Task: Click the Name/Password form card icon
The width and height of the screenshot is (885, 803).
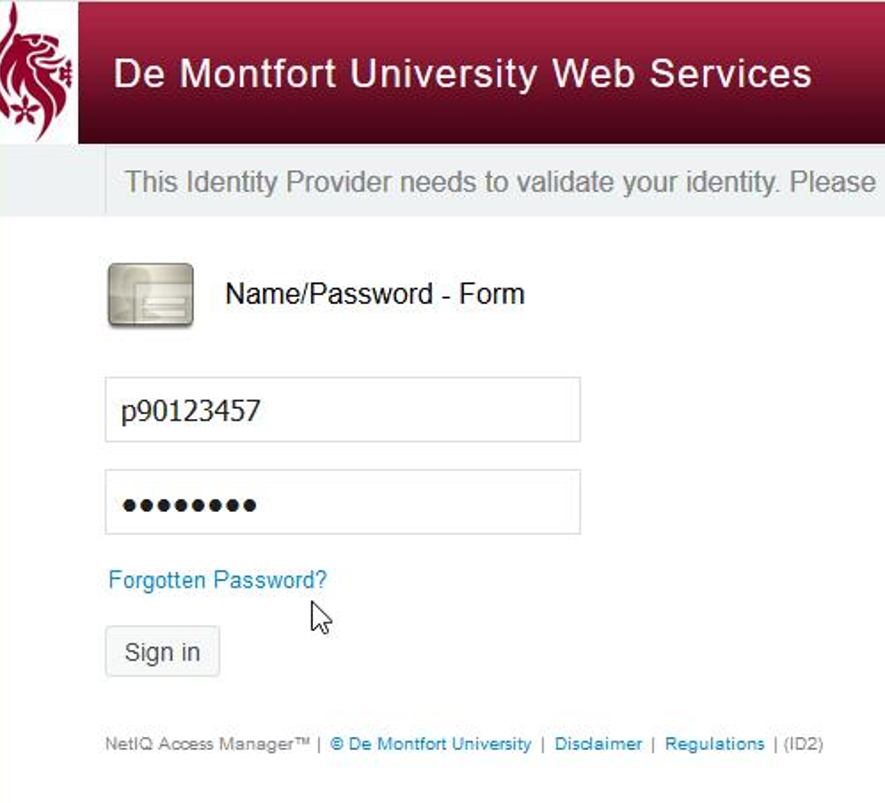Action: coord(150,295)
